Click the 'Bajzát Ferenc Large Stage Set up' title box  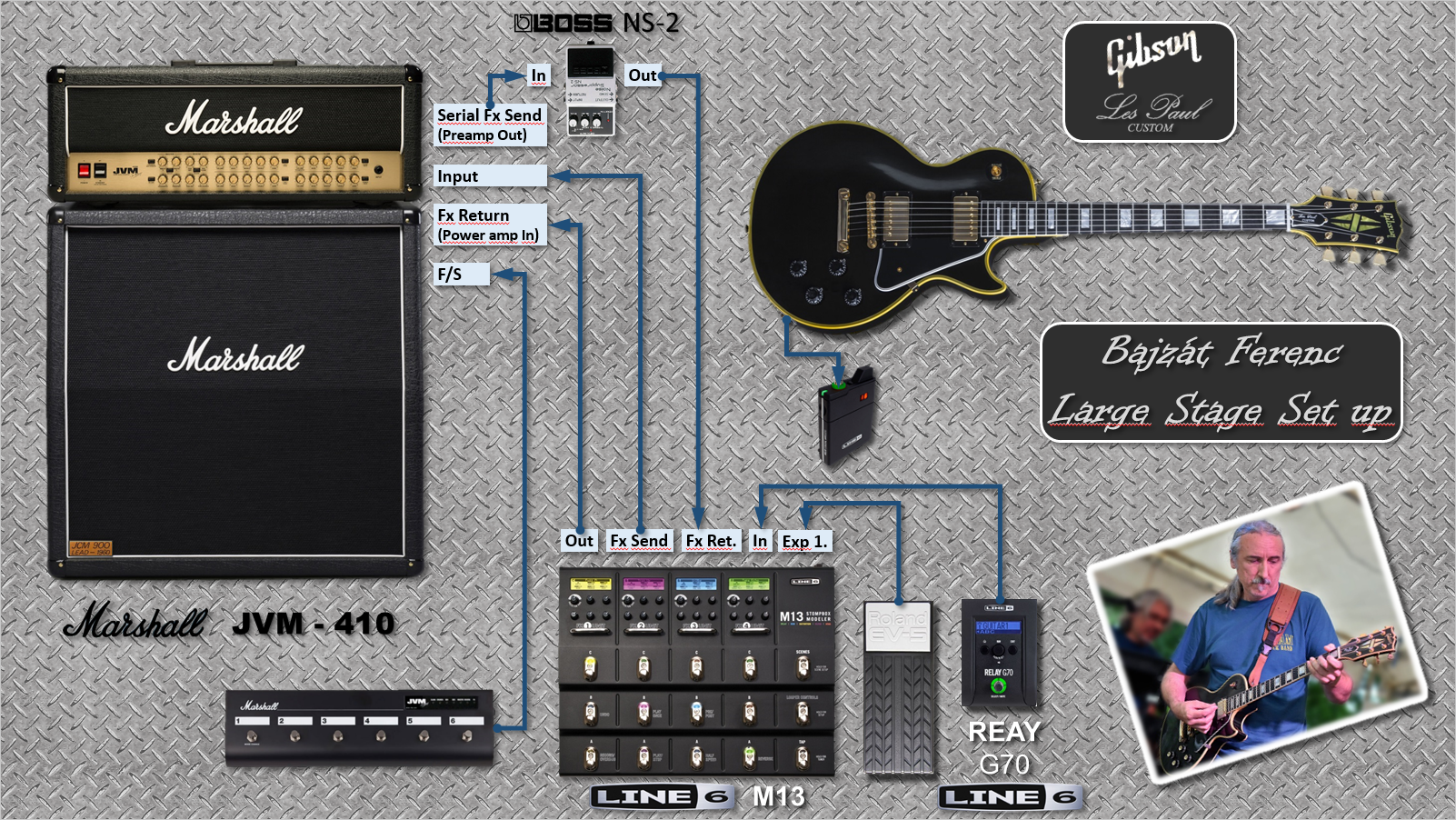pyautogui.click(x=1222, y=382)
